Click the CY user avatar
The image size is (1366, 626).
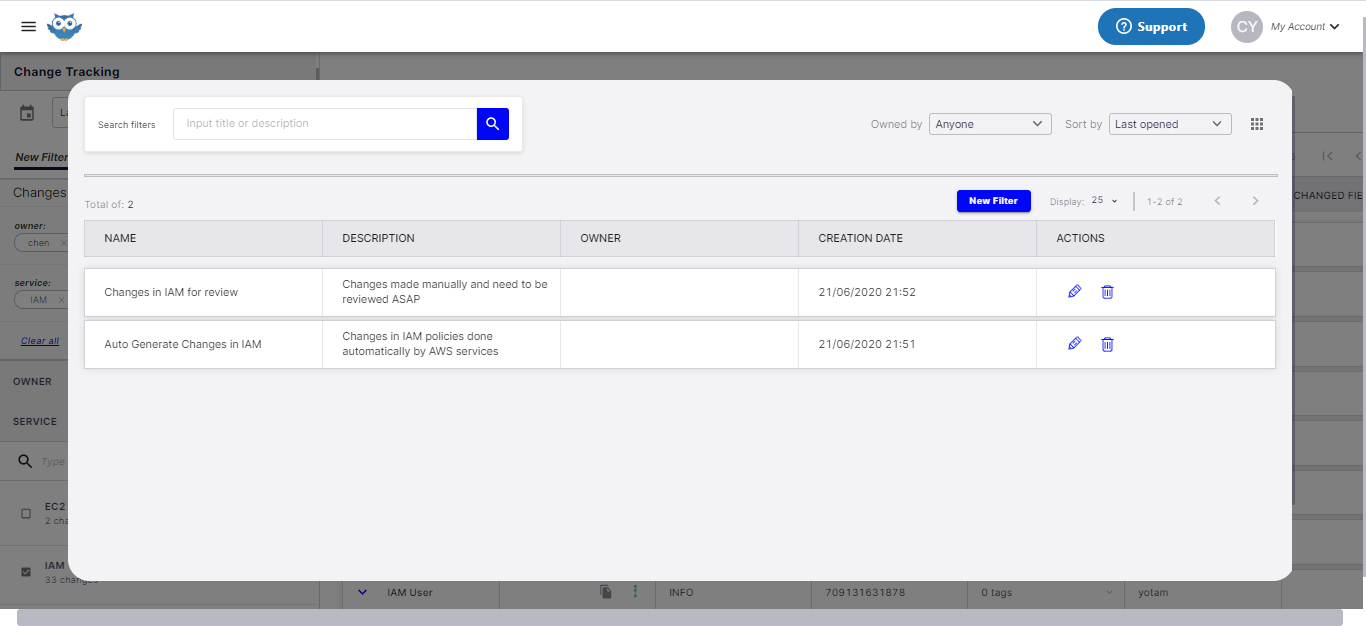[x=1247, y=27]
